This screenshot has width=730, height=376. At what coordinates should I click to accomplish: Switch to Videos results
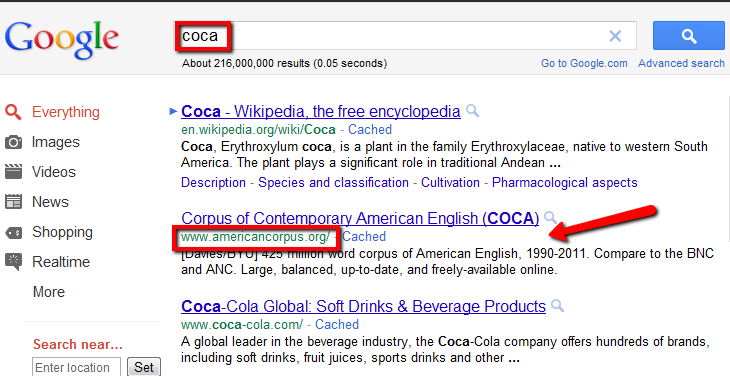(54, 172)
